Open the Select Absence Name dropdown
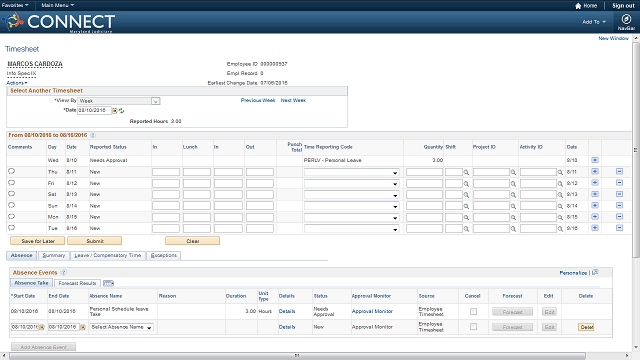The width and height of the screenshot is (640, 360). coord(122,327)
